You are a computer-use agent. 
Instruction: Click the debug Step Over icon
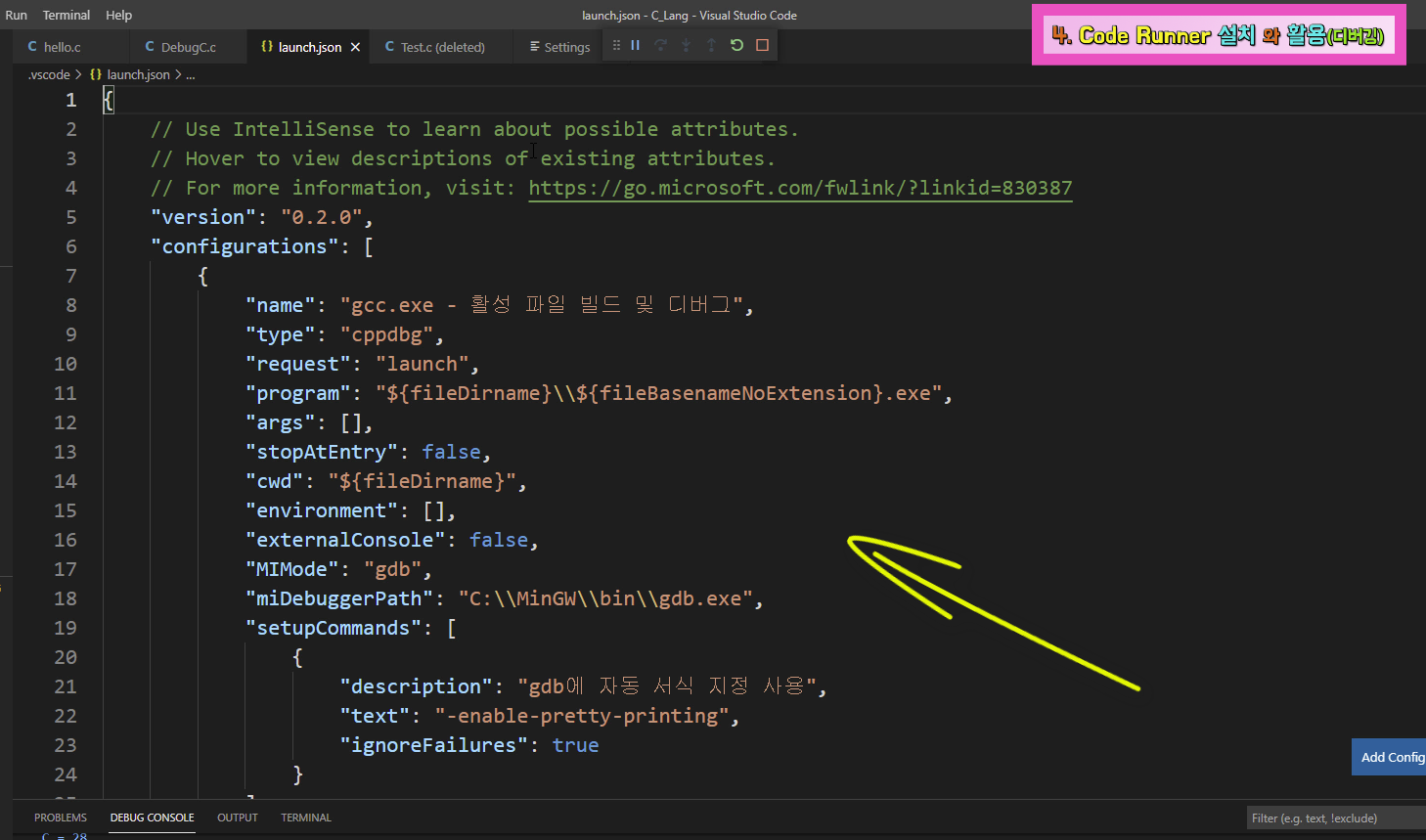(661, 45)
